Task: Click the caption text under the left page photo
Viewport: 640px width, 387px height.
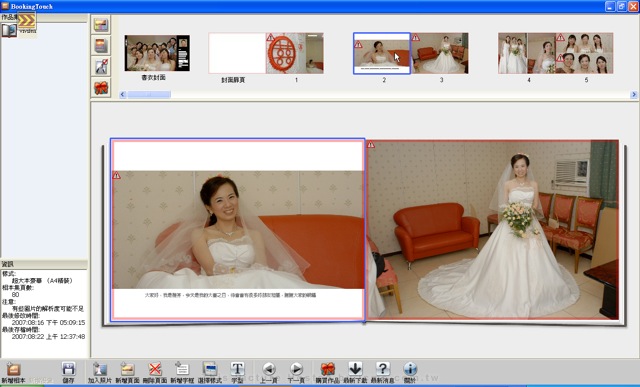Action: pyautogui.click(x=230, y=295)
